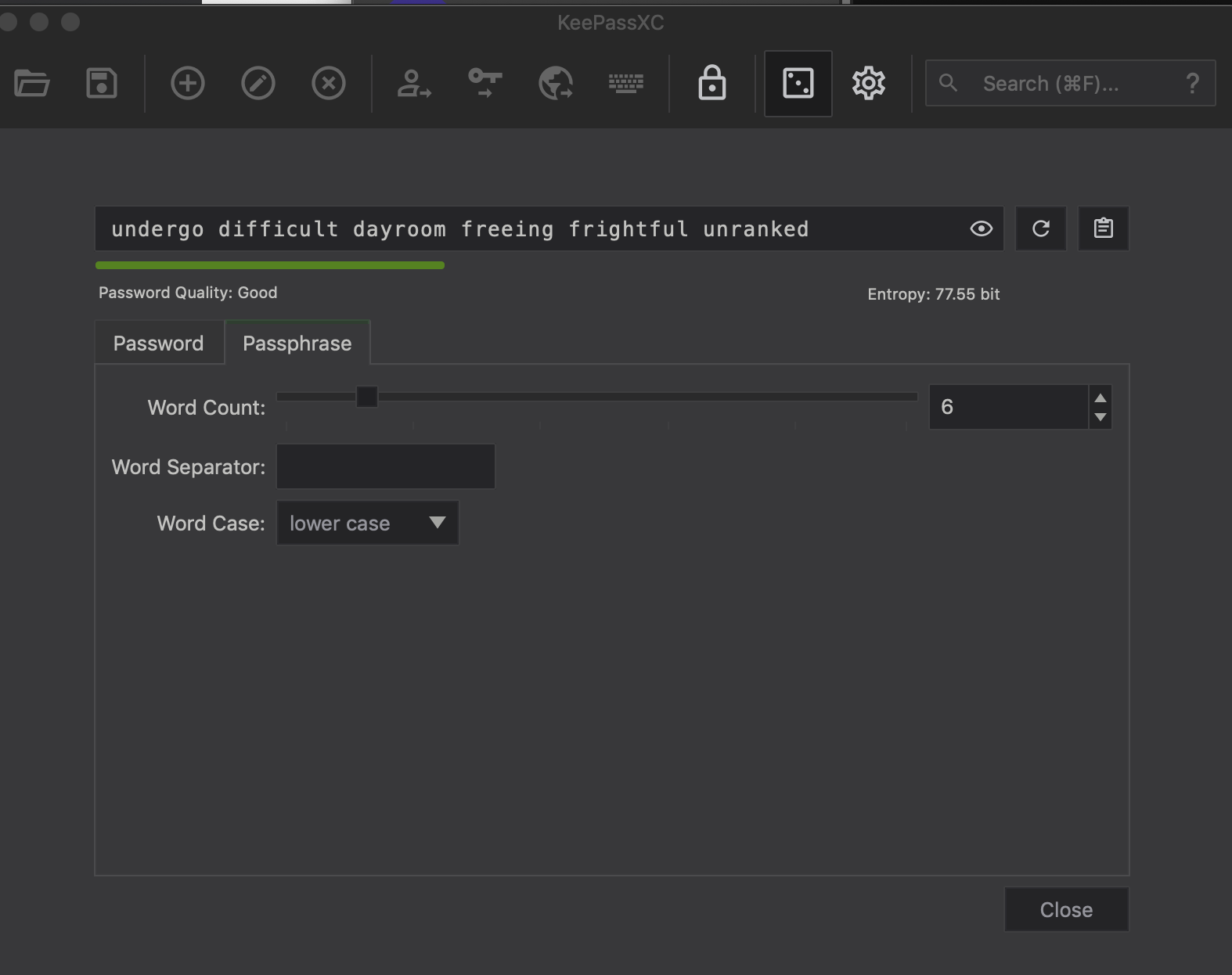
Task: Click the Word Separator label
Action: (189, 467)
